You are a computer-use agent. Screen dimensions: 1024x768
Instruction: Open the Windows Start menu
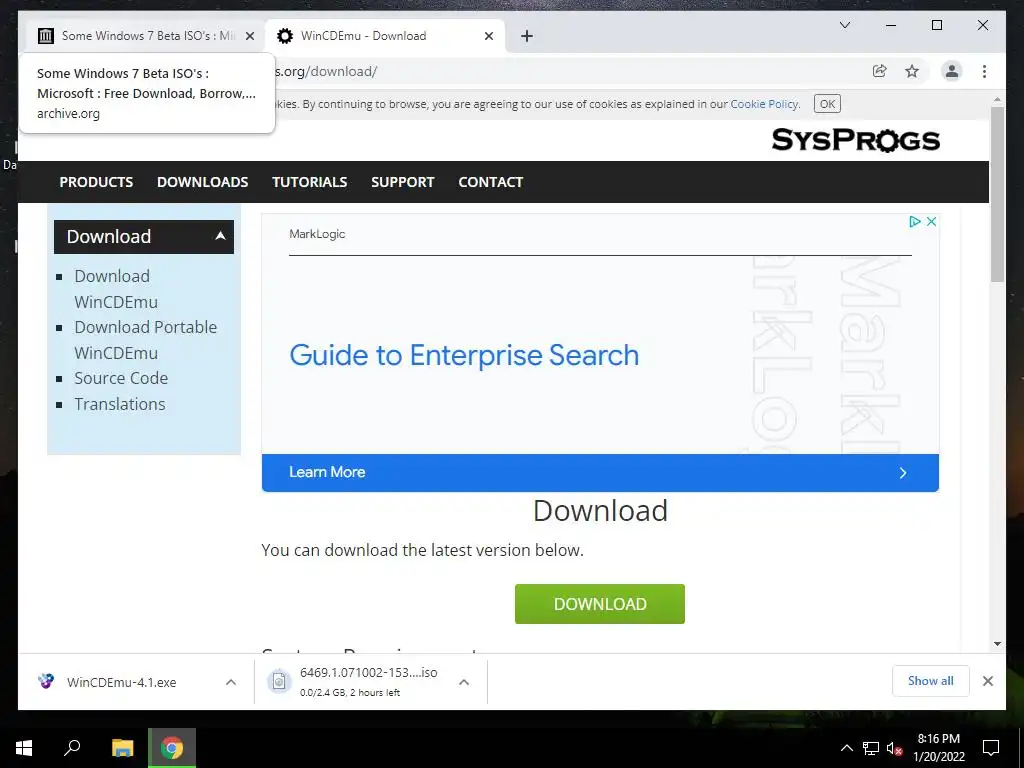click(24, 748)
